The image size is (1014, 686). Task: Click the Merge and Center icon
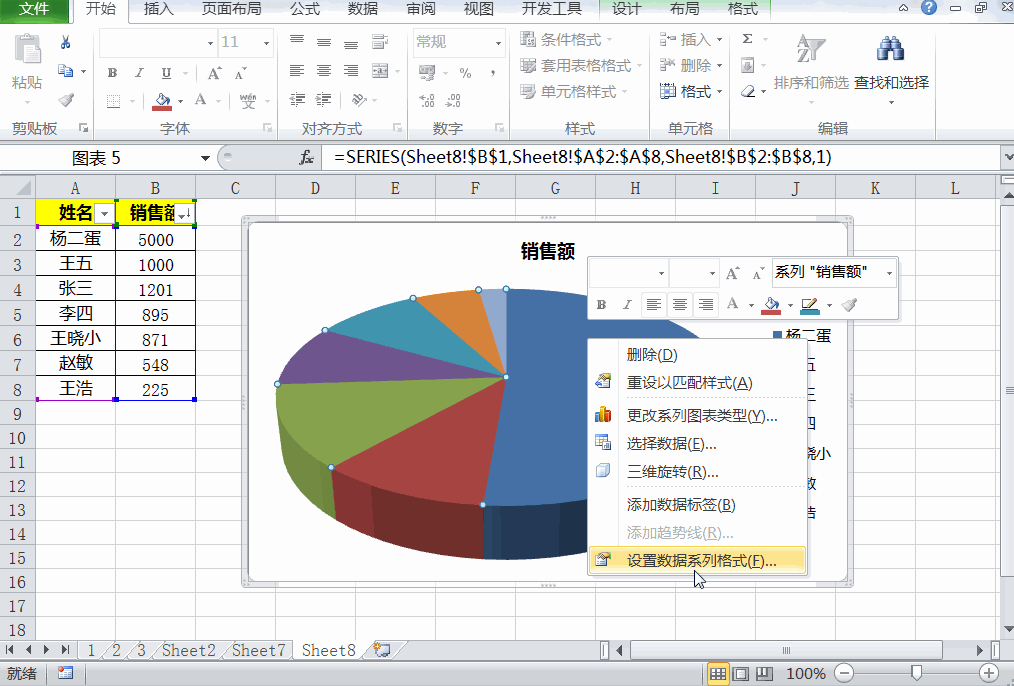[x=378, y=70]
